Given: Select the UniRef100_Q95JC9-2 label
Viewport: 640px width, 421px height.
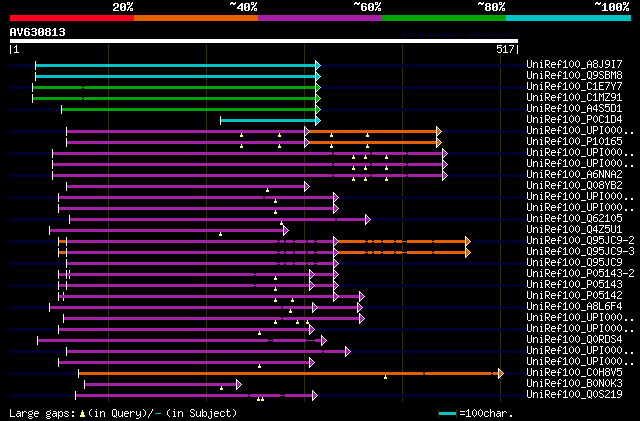Looking at the screenshot, I should [x=580, y=241].
